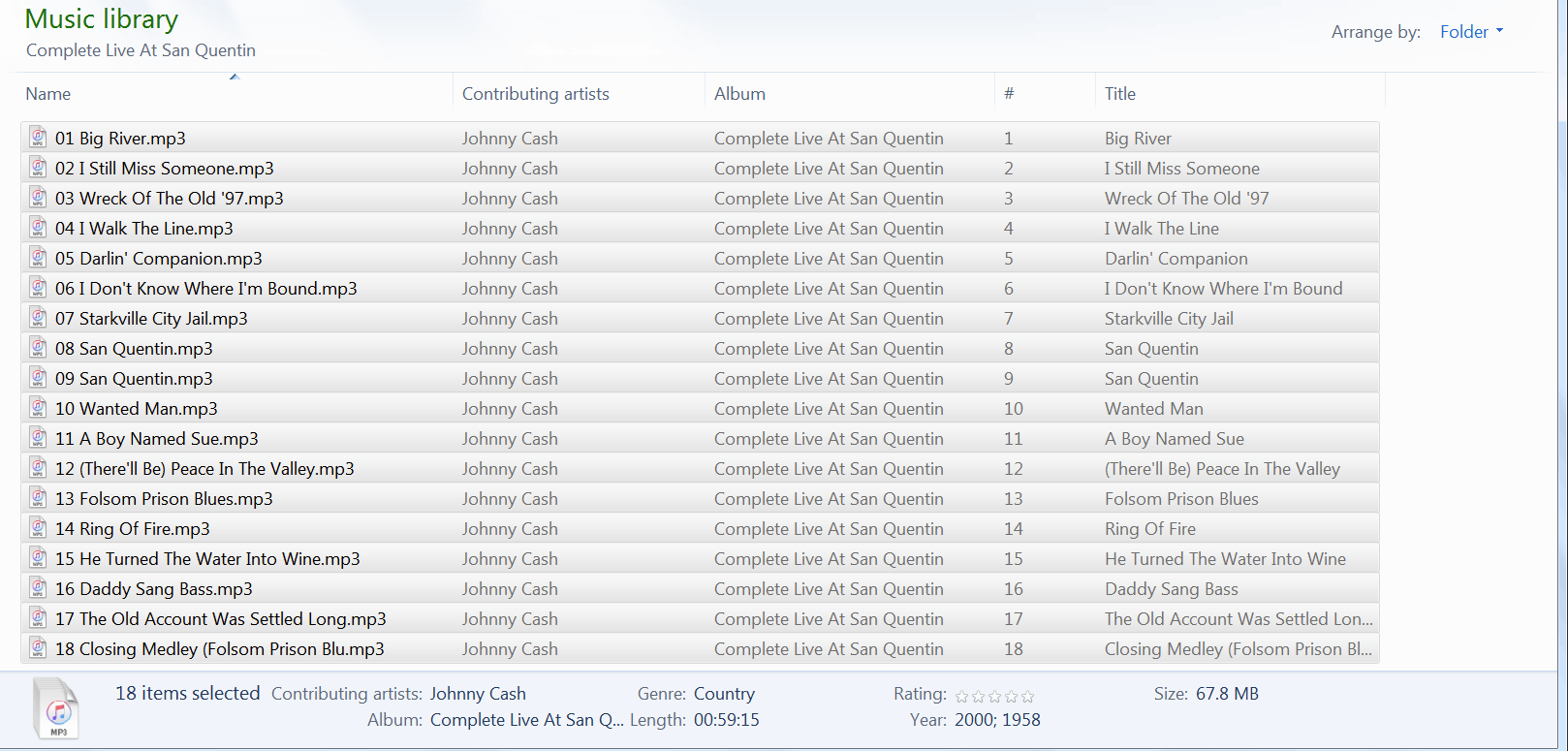Sort by the # track number column header
Viewport: 1568px width, 751px height.
pos(1009,94)
